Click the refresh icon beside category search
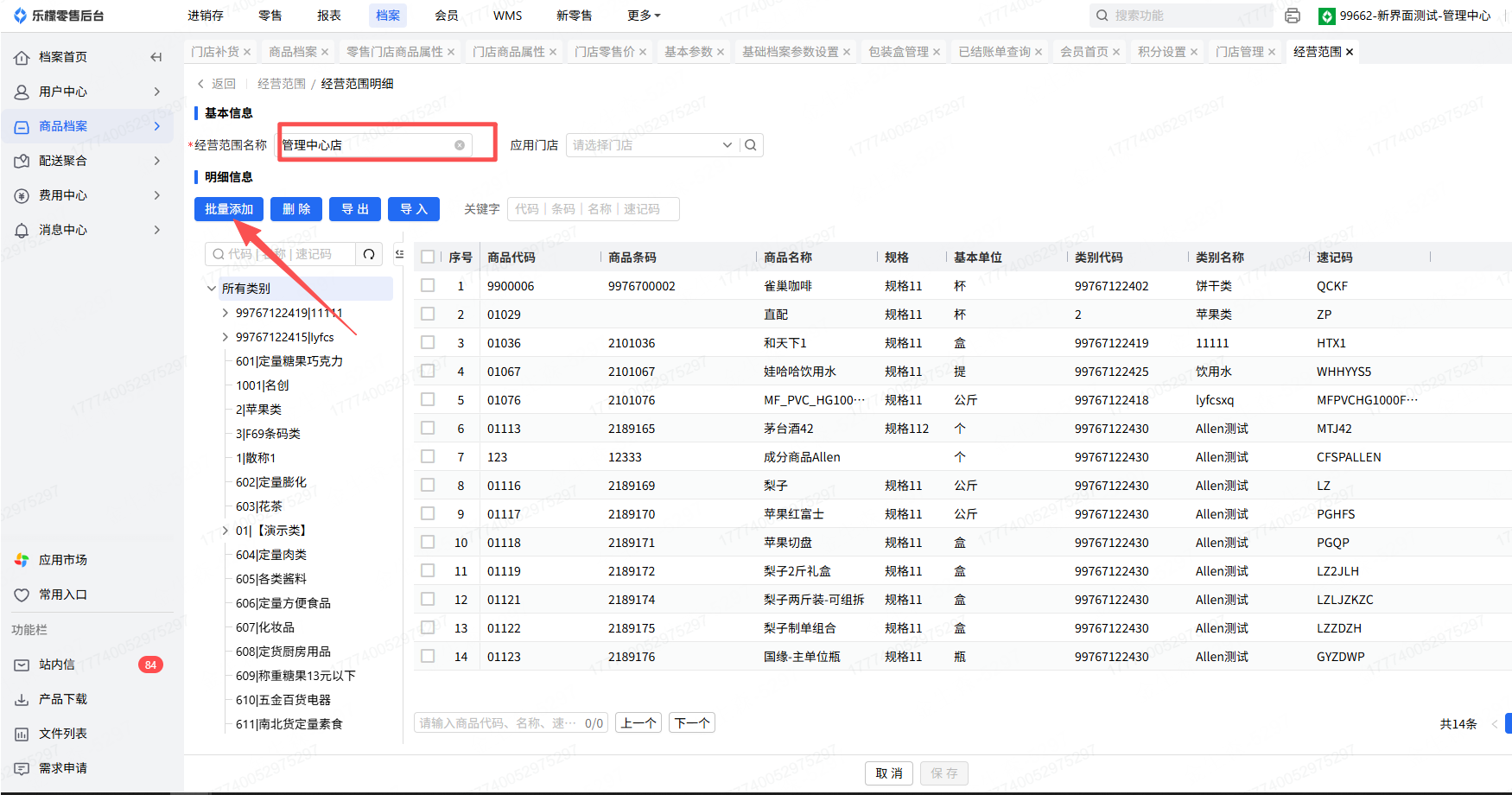This screenshot has width=1512, height=795. (369, 254)
